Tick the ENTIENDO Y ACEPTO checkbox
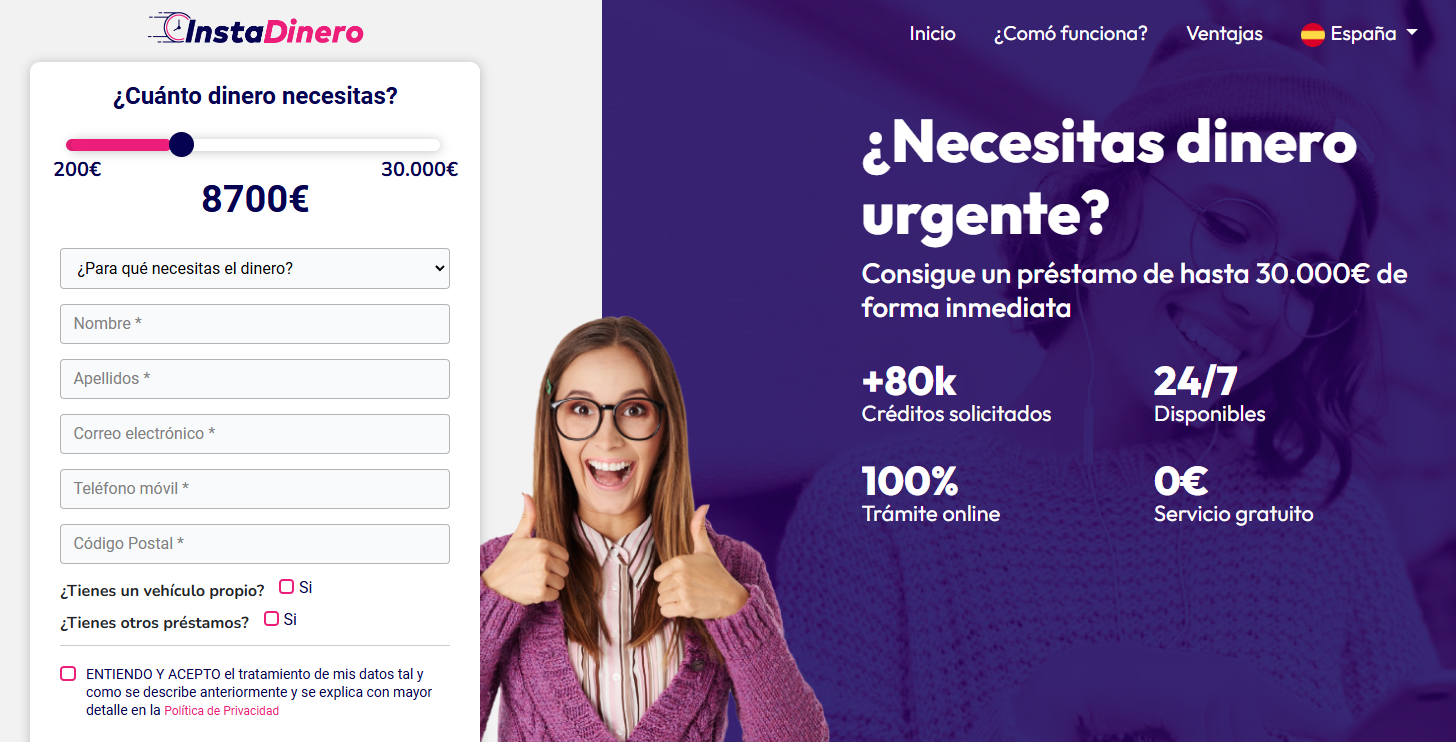Screen dimensions: 1456x742 point(68,674)
